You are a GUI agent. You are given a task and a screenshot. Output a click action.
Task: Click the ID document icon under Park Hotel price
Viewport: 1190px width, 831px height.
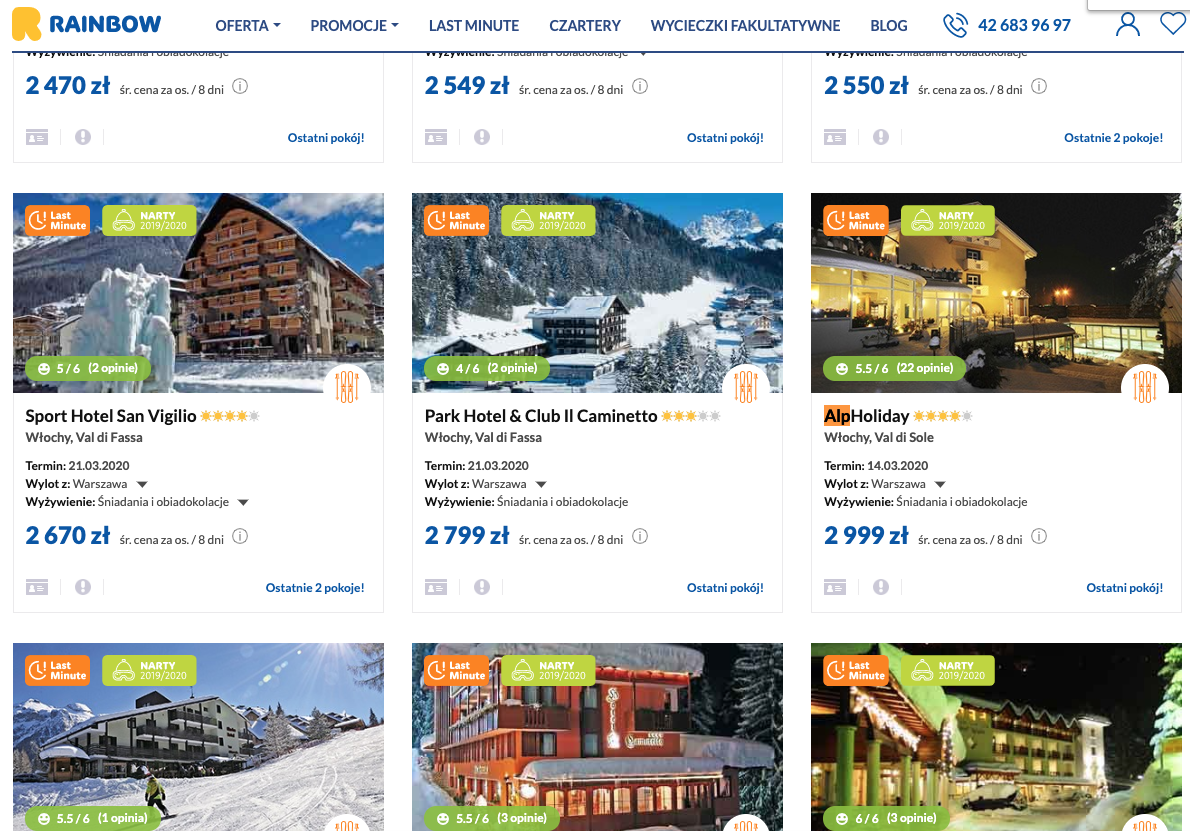tap(436, 587)
